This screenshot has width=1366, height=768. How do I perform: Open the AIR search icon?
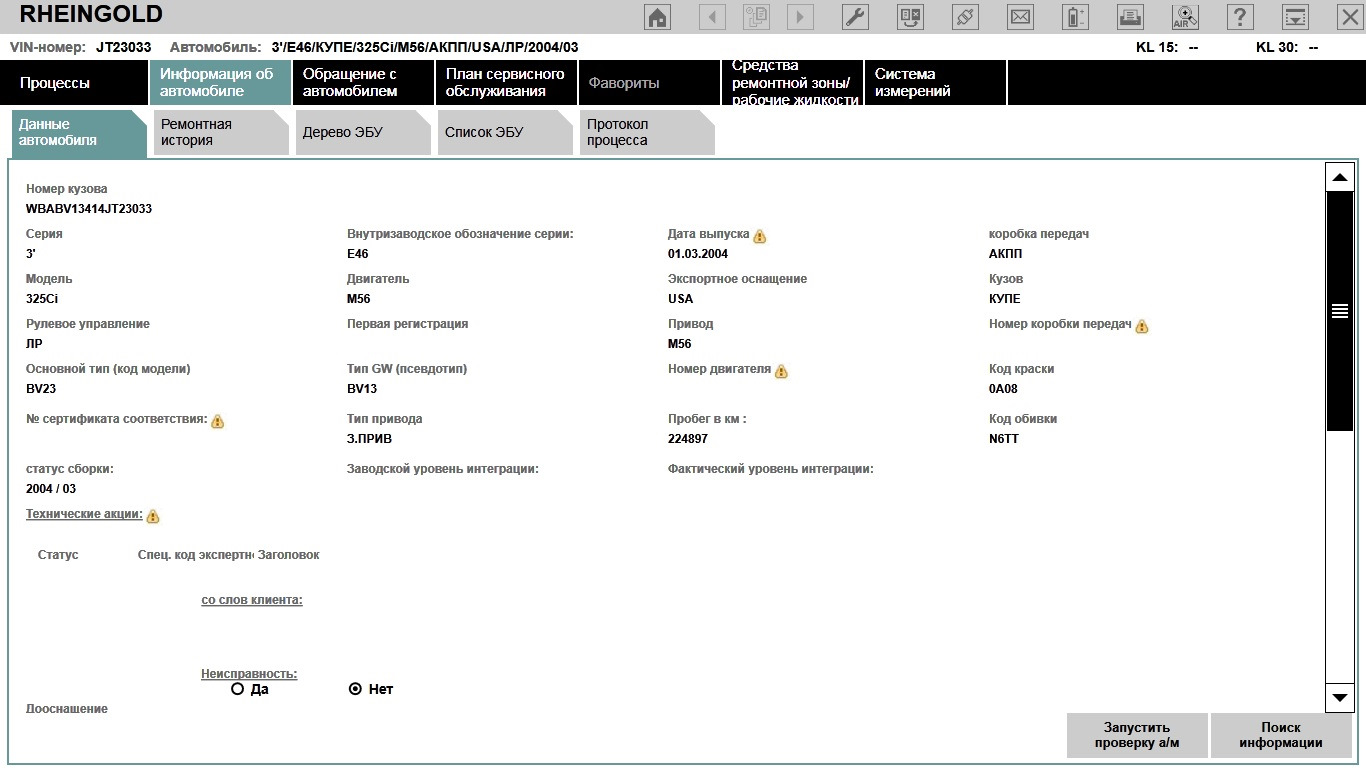1185,17
